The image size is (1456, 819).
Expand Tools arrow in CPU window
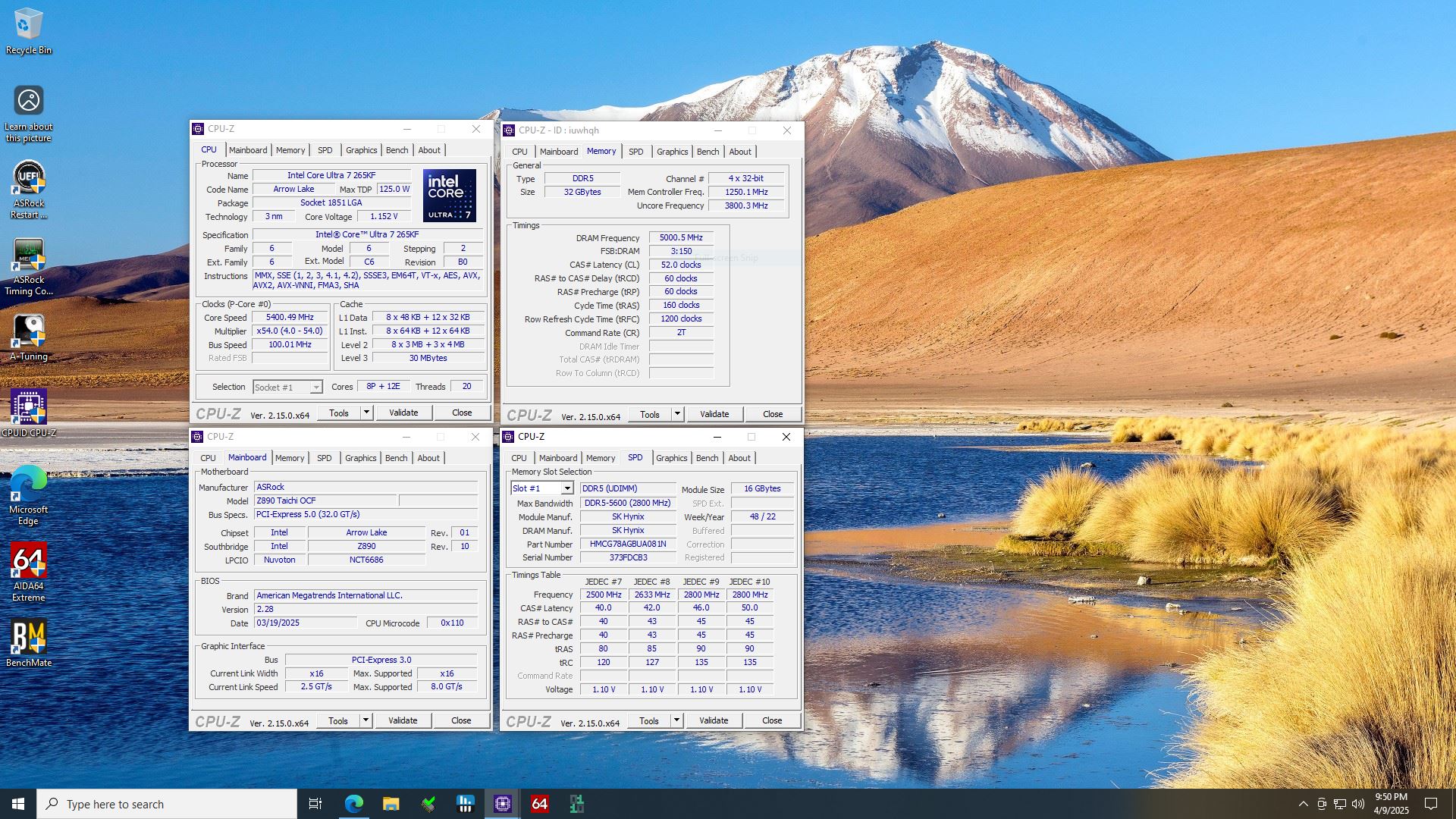tap(366, 413)
